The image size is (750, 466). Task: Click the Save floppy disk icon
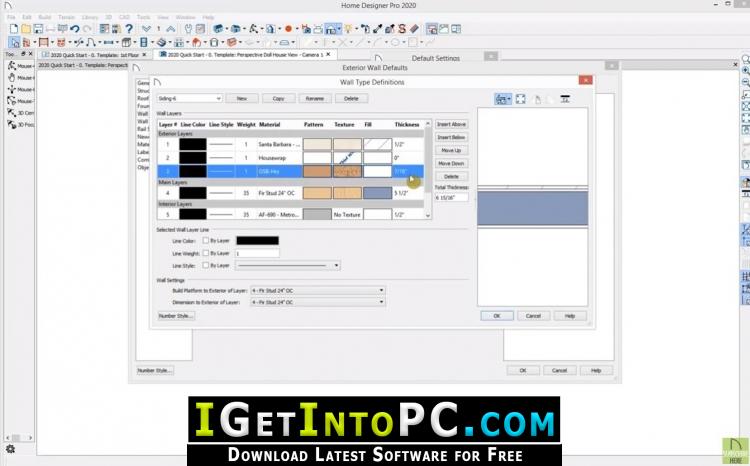pyautogui.click(x=38, y=29)
